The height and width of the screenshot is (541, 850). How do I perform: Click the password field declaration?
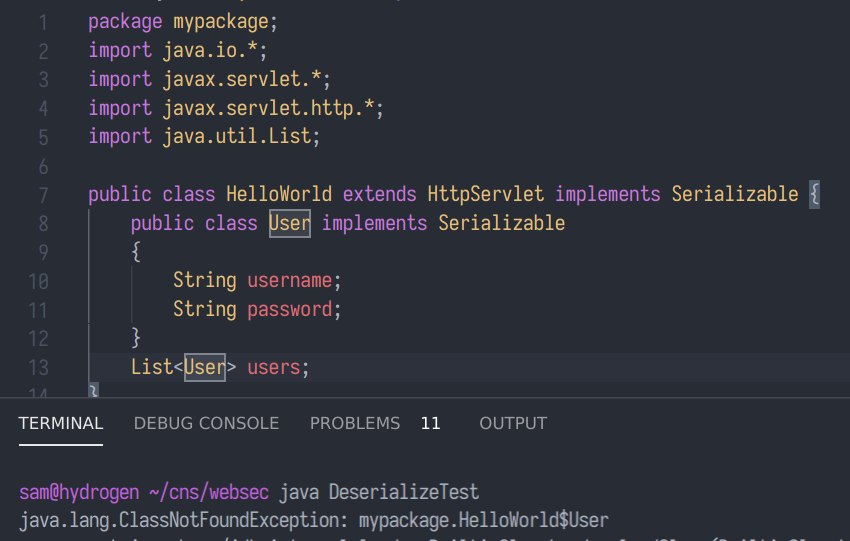[290, 309]
